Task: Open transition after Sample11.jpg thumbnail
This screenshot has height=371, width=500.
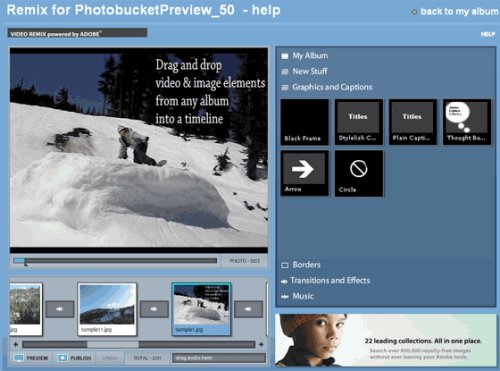Action: tap(154, 309)
